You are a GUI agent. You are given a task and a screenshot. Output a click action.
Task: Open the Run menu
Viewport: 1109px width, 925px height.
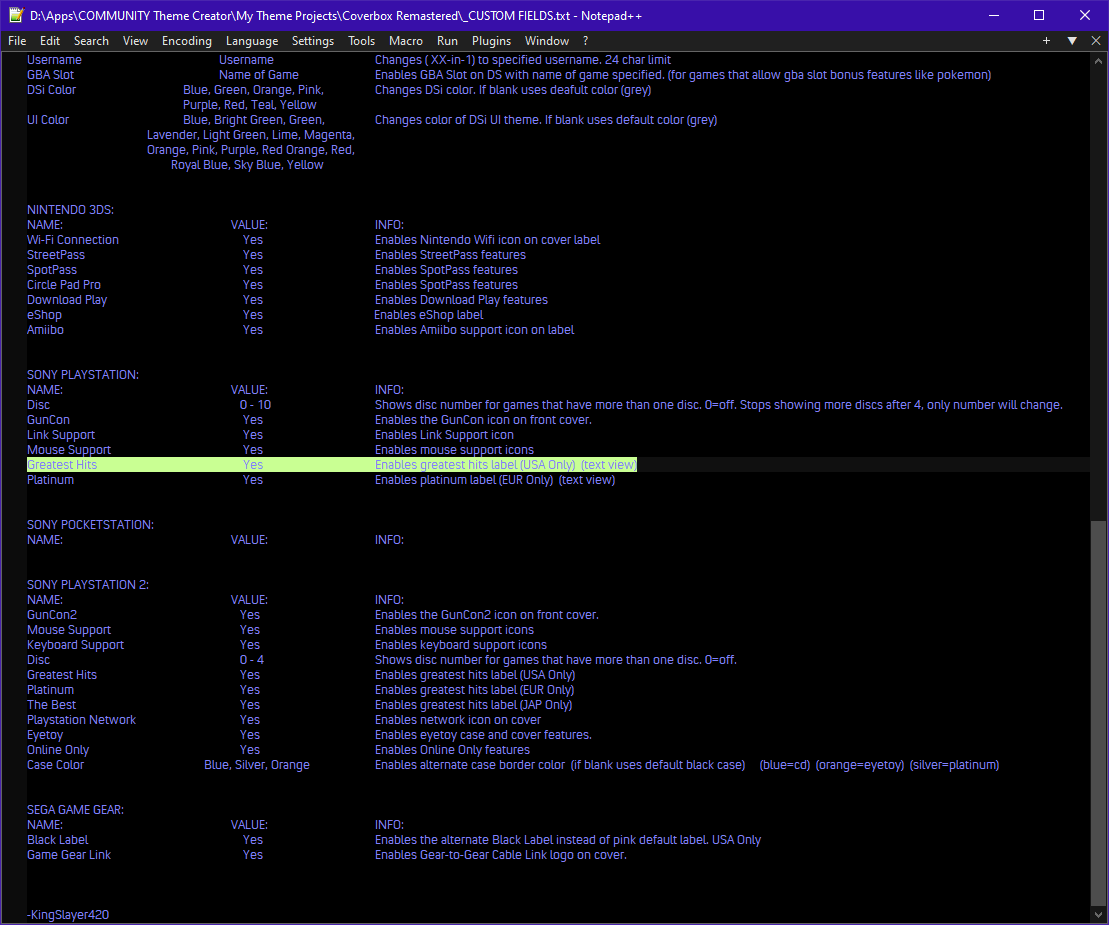[x=447, y=41]
